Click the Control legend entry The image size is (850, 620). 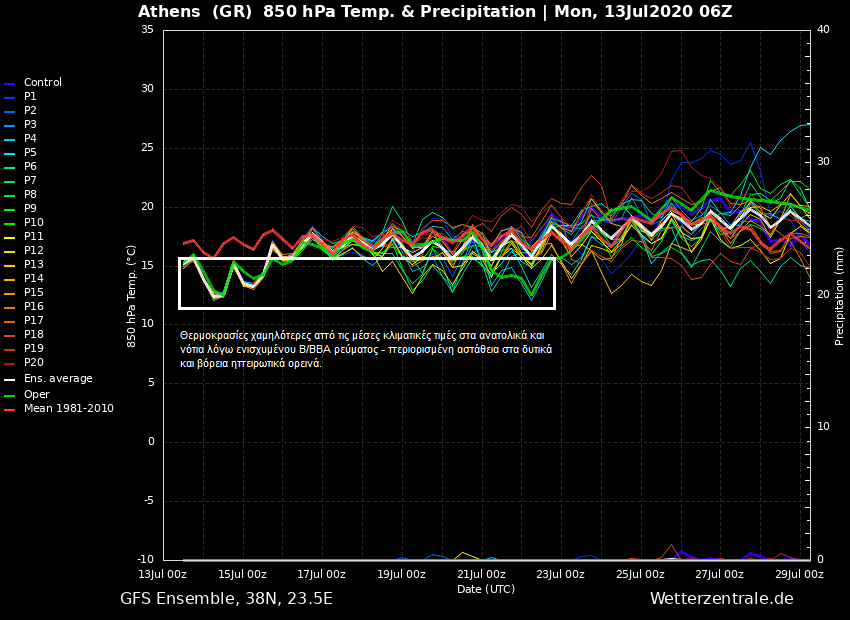tap(42, 83)
